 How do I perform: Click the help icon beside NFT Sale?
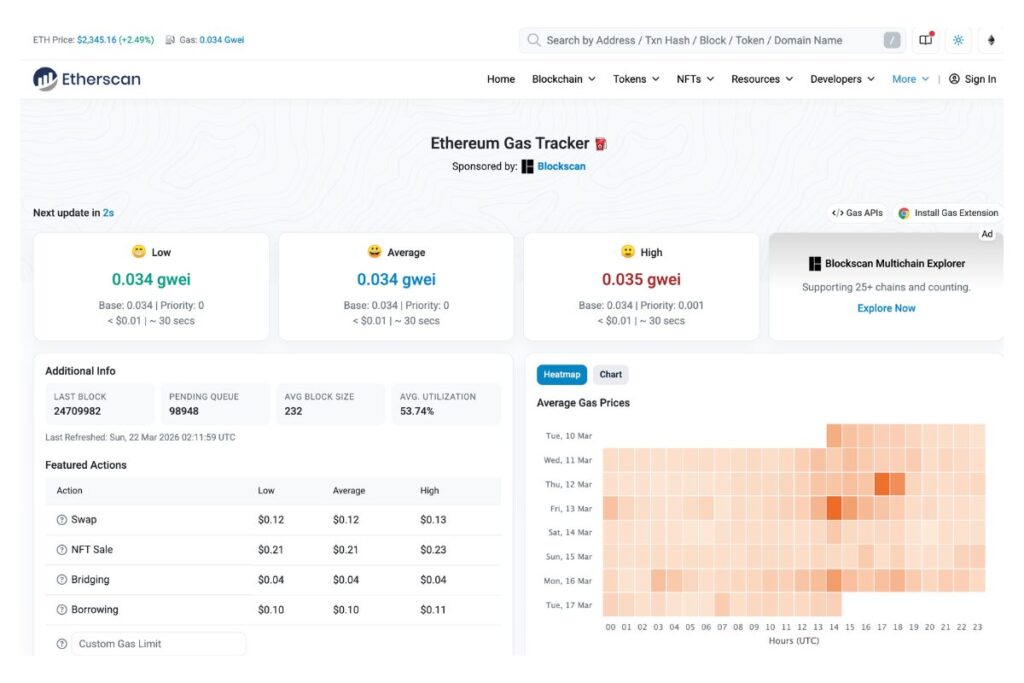click(x=62, y=550)
